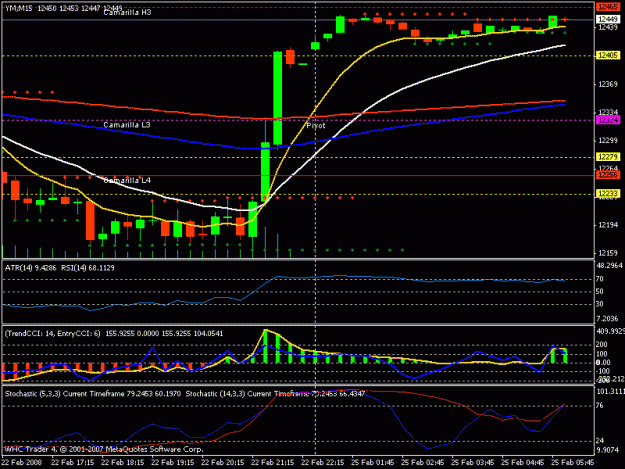Click the 12369 price scale value
The width and height of the screenshot is (625, 469).
coord(607,84)
